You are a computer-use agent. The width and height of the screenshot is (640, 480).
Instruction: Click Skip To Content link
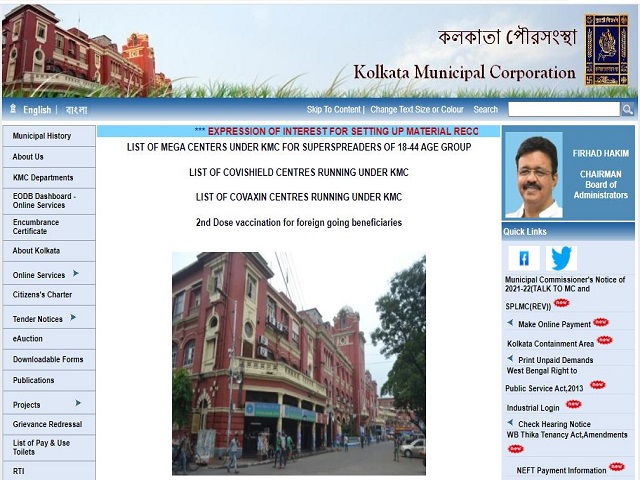[334, 109]
